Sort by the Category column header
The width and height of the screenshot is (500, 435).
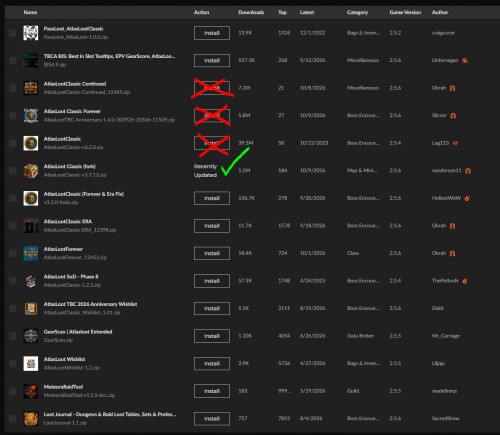tap(357, 12)
